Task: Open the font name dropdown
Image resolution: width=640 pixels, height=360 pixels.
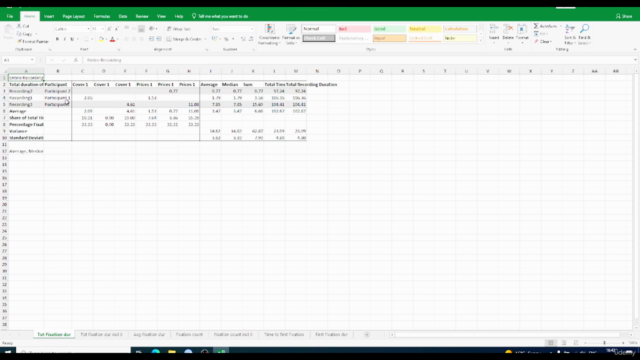Action: pos(88,29)
